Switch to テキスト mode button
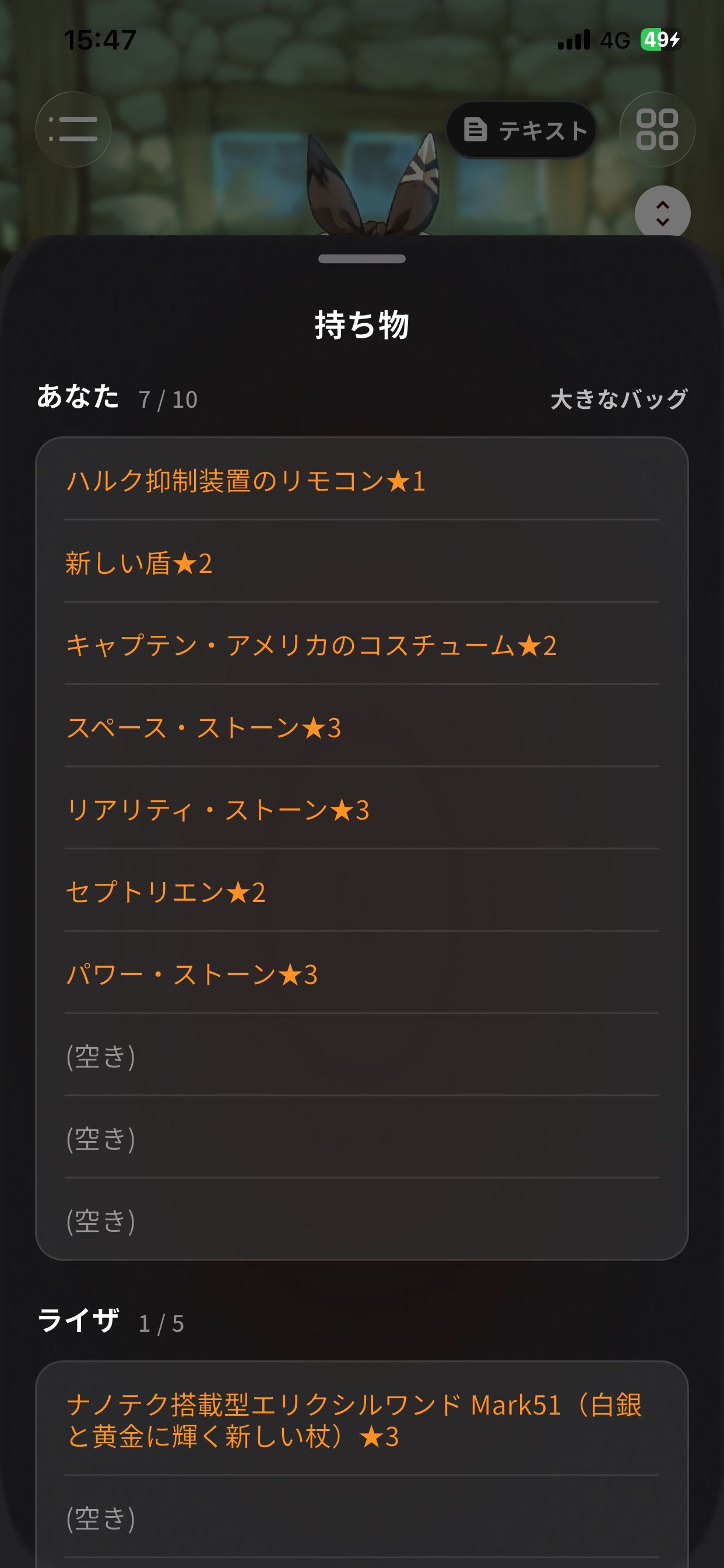724x1568 pixels. coord(521,129)
